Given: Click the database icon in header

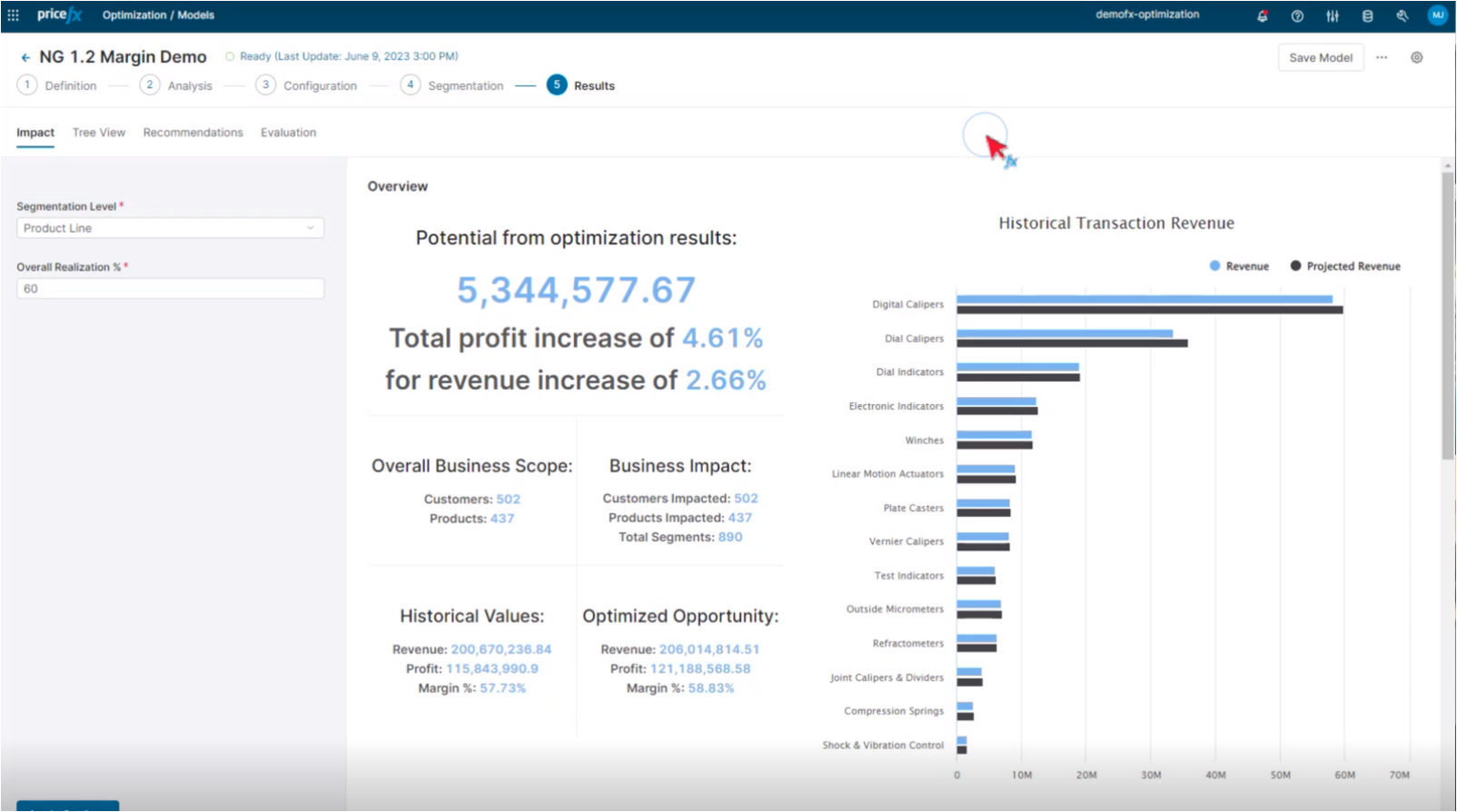Looking at the screenshot, I should [x=1367, y=16].
